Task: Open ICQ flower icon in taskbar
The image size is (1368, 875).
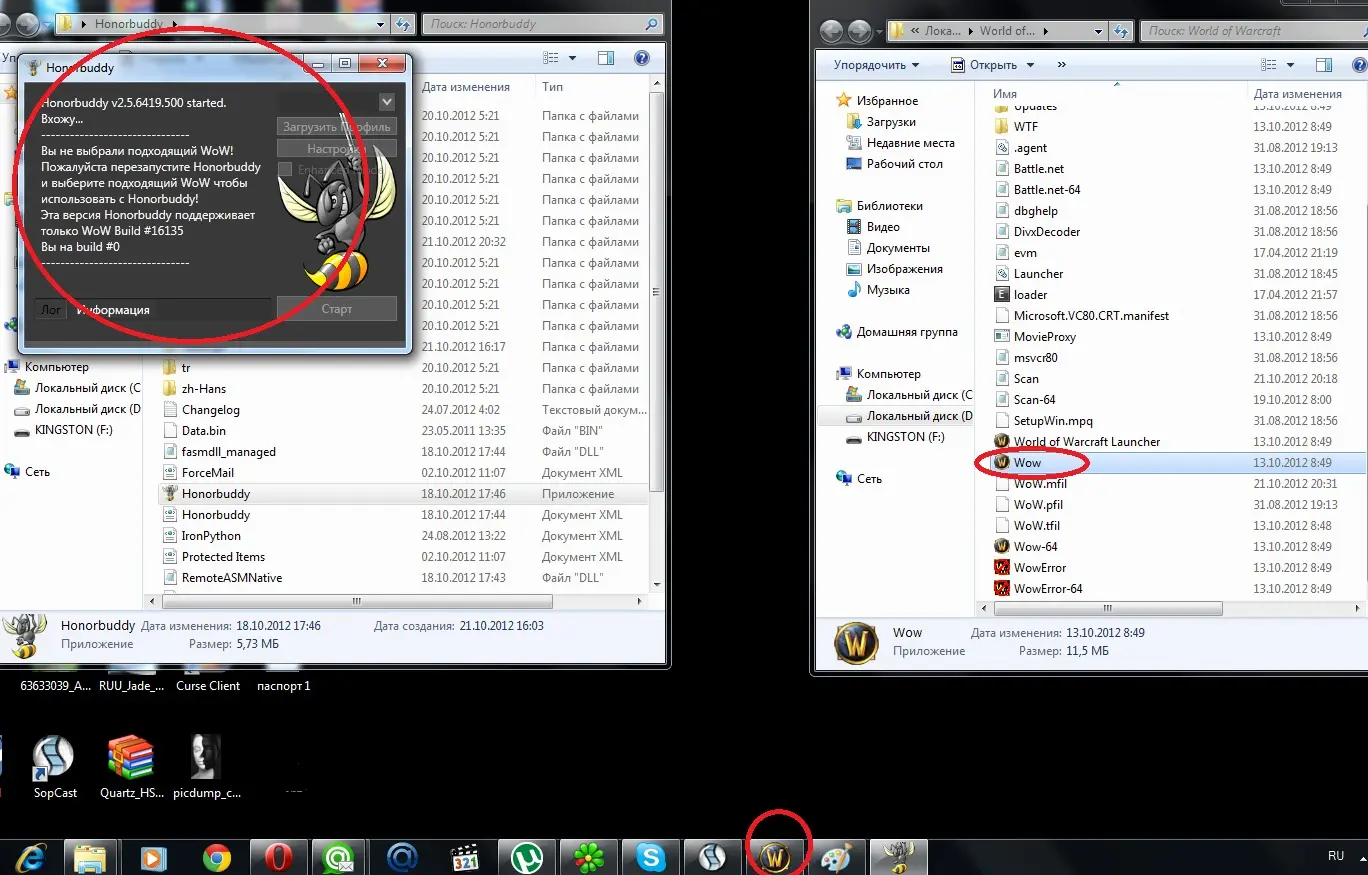Action: (x=588, y=857)
